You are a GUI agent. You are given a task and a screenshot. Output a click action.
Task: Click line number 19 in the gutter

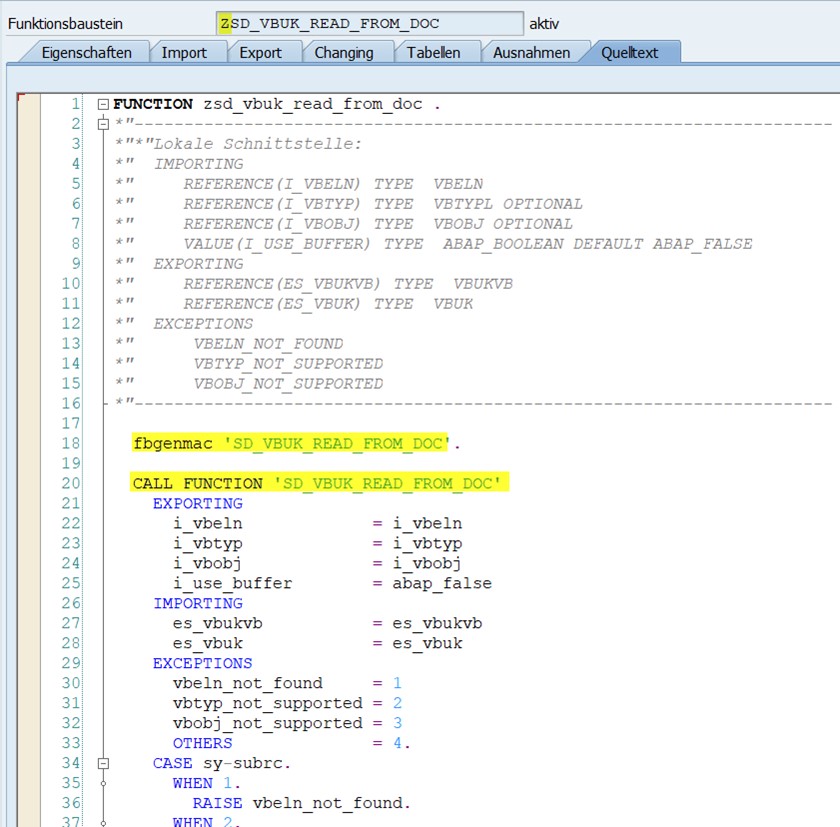point(71,463)
